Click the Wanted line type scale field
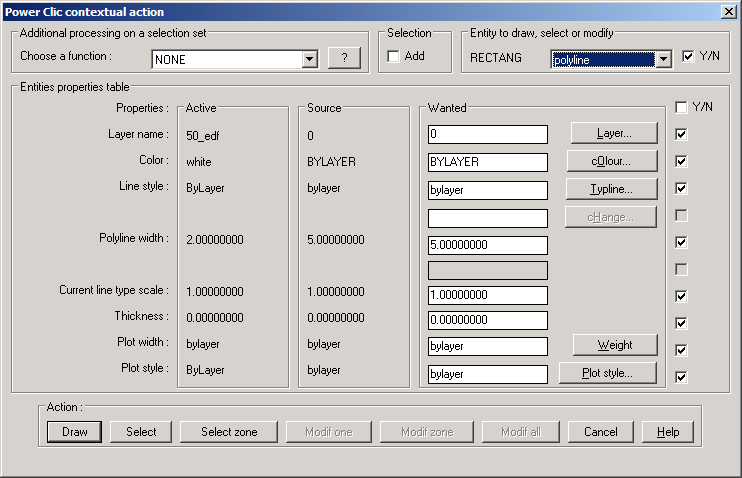This screenshot has height=478, width=742. (x=488, y=295)
